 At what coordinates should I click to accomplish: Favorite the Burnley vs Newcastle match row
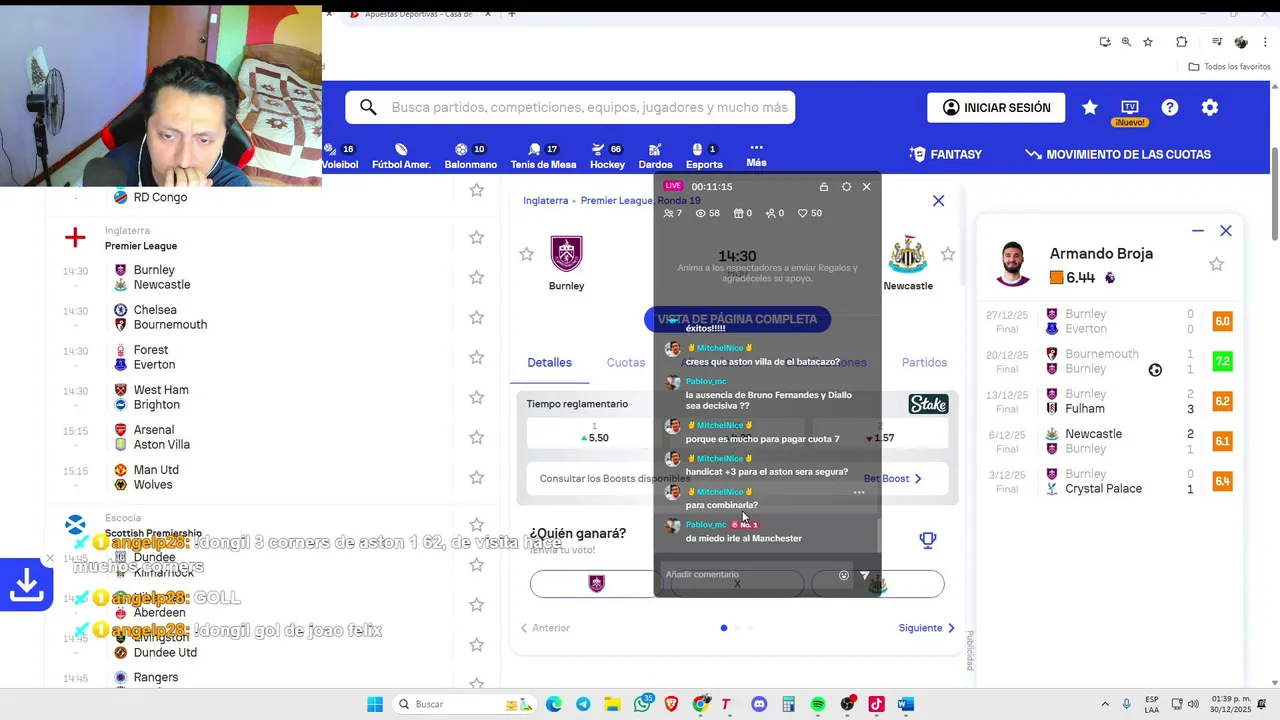point(477,277)
